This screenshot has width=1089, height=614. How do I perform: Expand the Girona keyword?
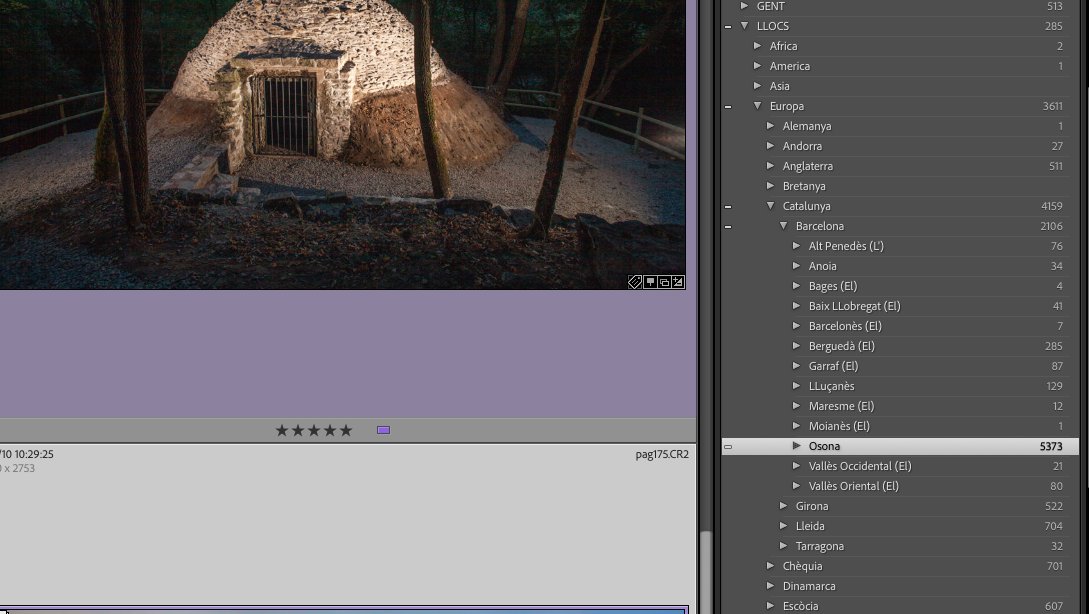click(783, 506)
